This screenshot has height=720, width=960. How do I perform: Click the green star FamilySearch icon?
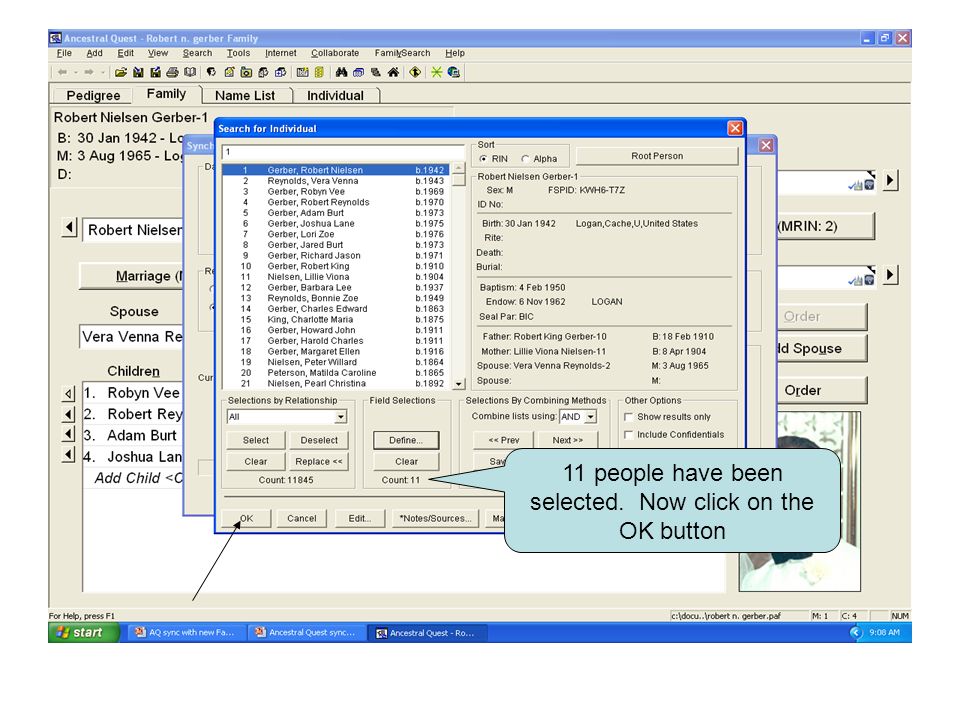click(x=437, y=72)
